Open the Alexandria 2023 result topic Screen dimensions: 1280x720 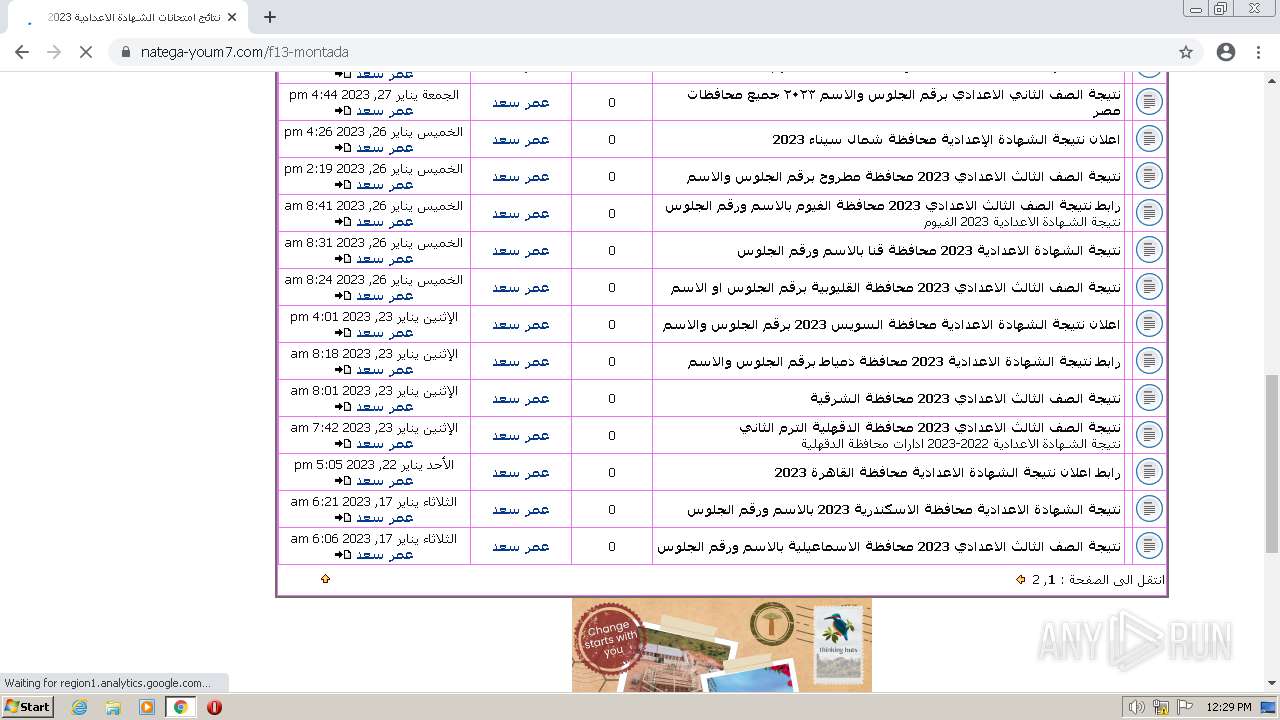[904, 509]
